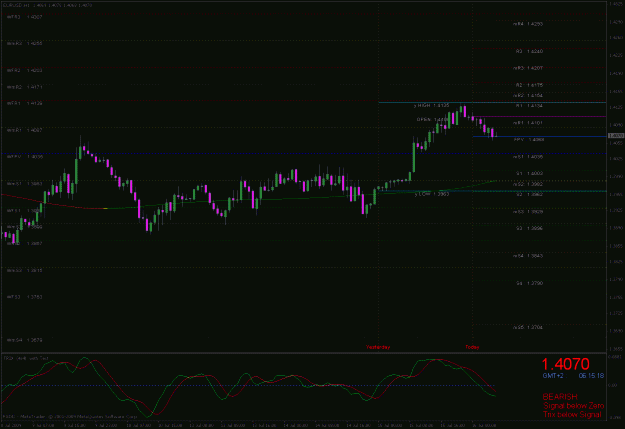Click the mR3 1.4207 label
The height and width of the screenshot is (429, 625).
pyautogui.click(x=528, y=68)
